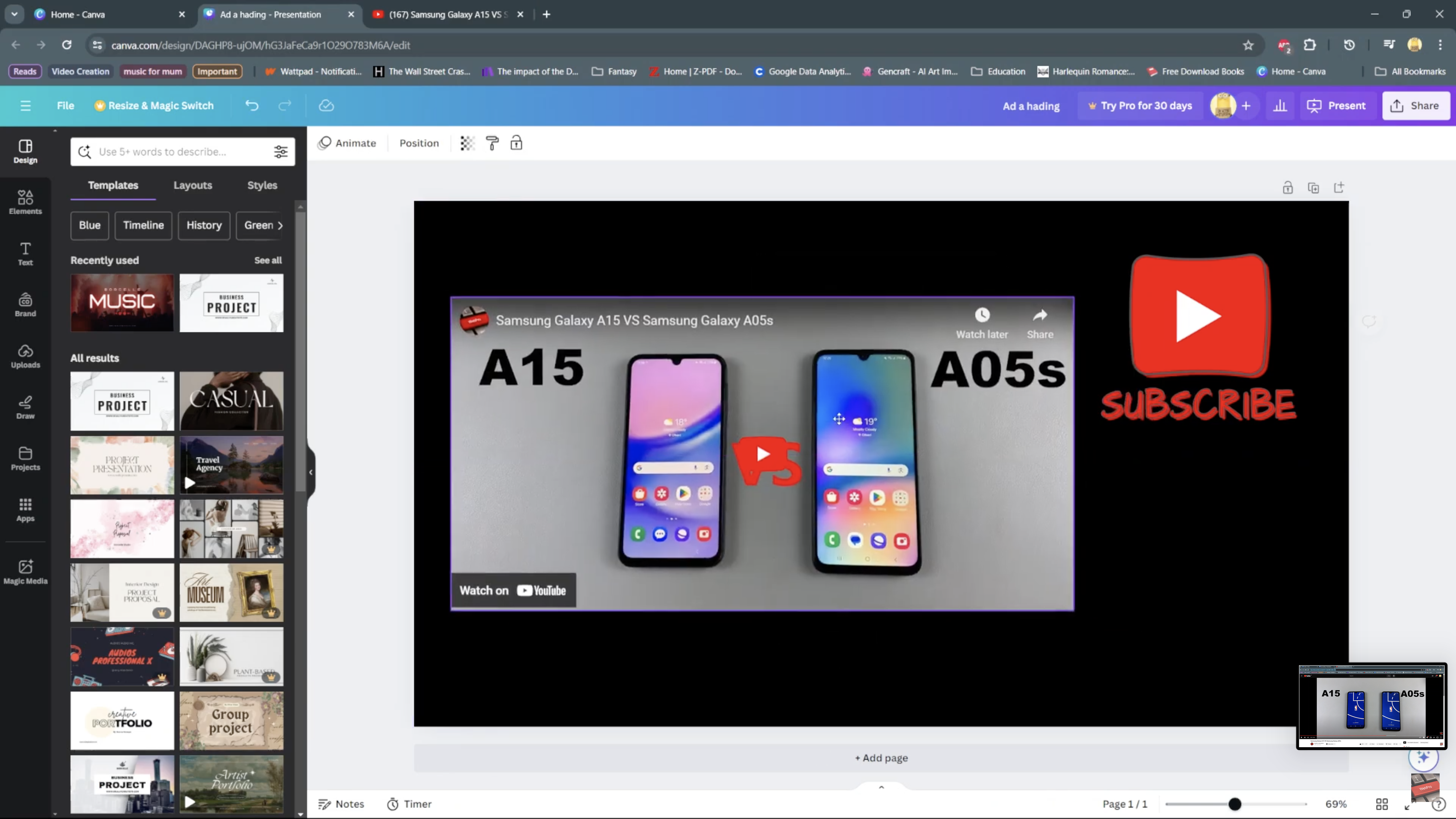Click Add page below canvas
This screenshot has height=819, width=1456.
click(x=881, y=758)
